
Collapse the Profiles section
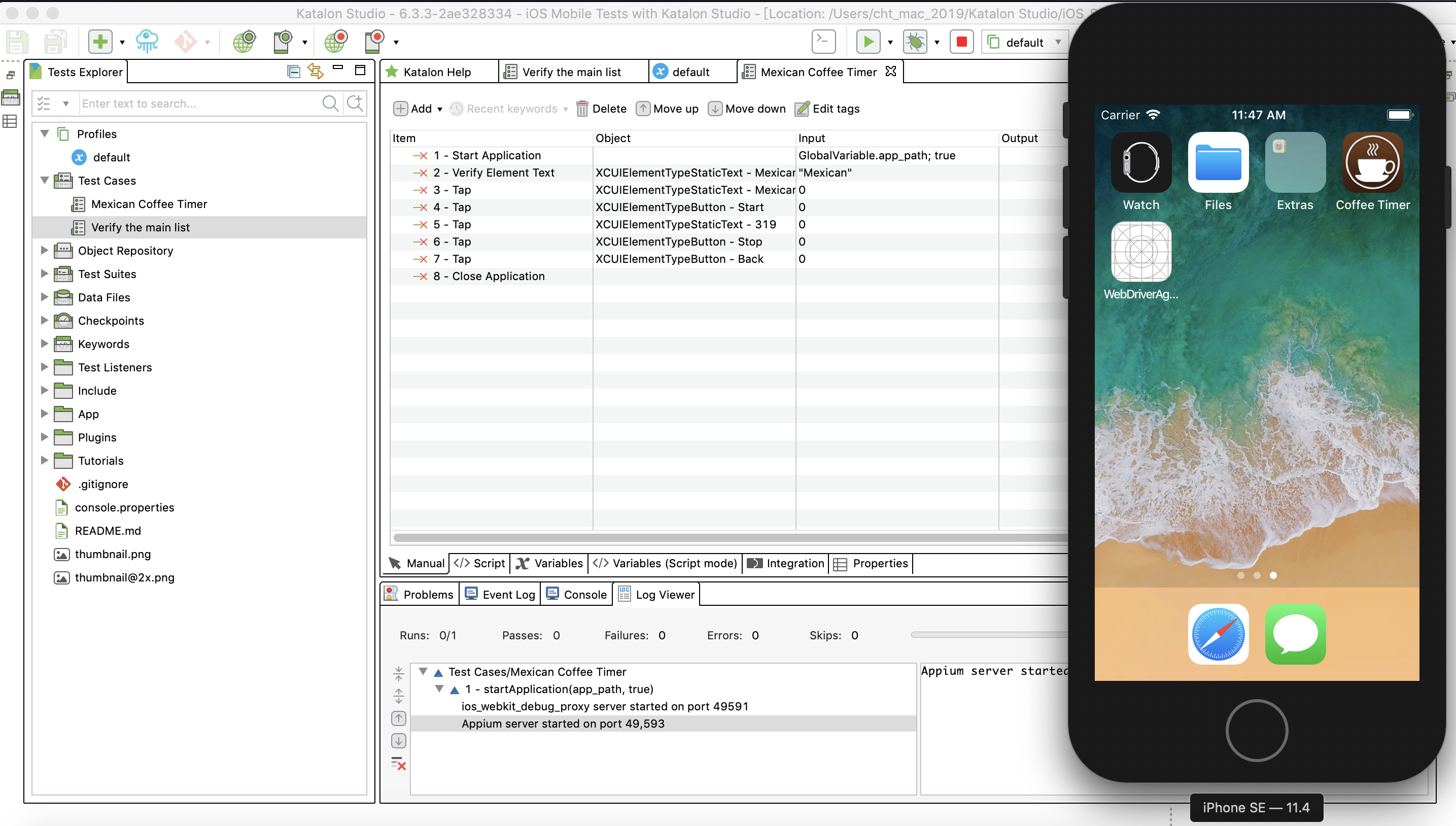45,133
